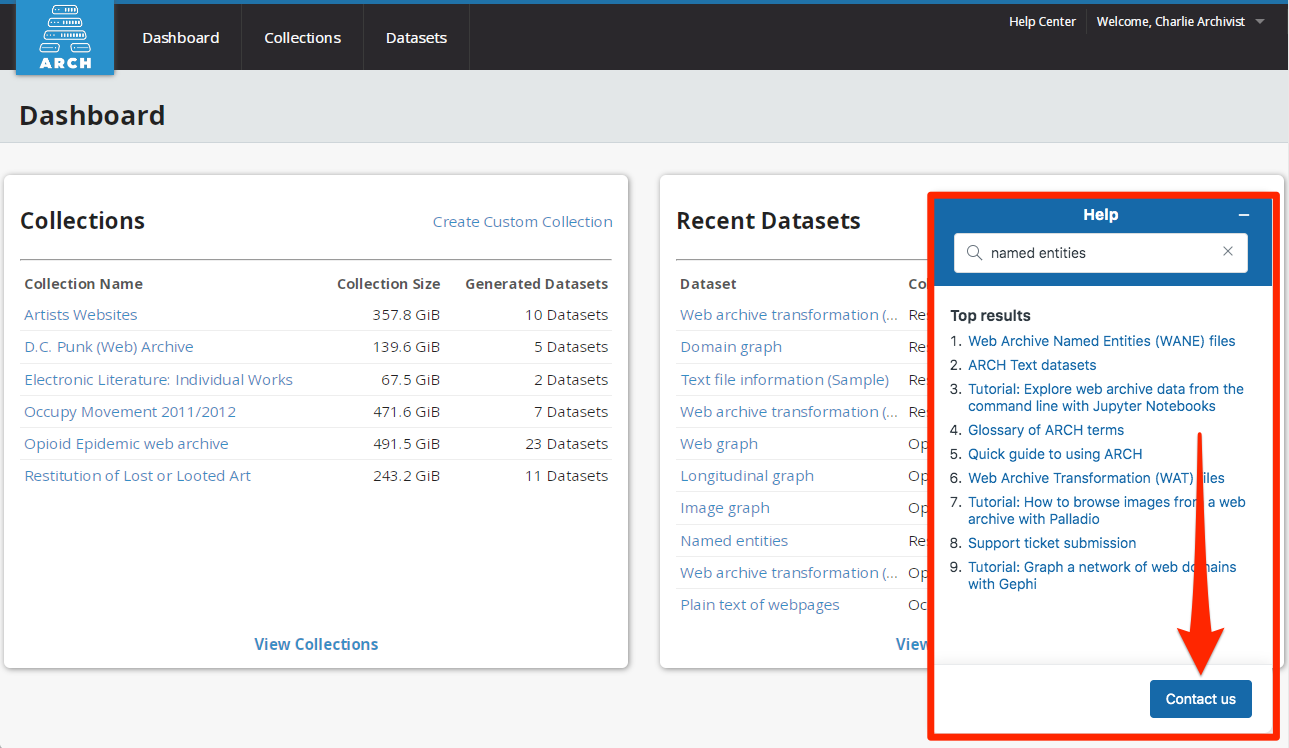1289x748 pixels.
Task: Click the View Collections link
Action: coord(316,644)
